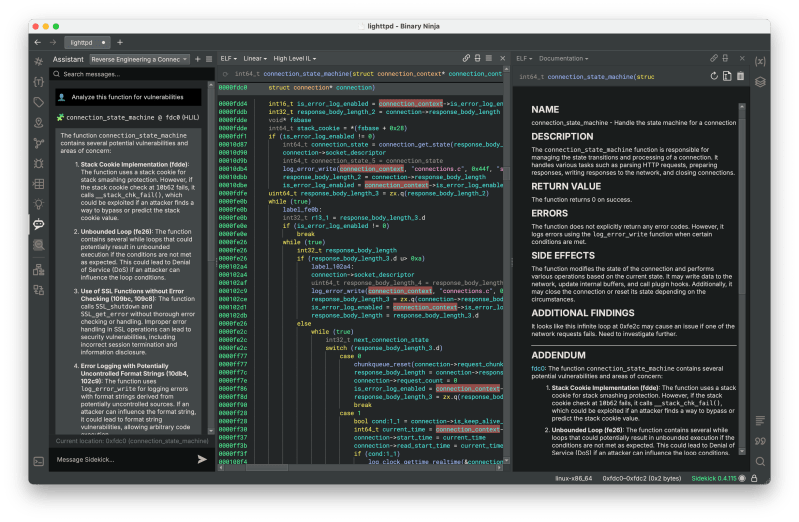Open the Tags sidebar panel
The image size is (799, 522).
pyautogui.click(x=39, y=102)
